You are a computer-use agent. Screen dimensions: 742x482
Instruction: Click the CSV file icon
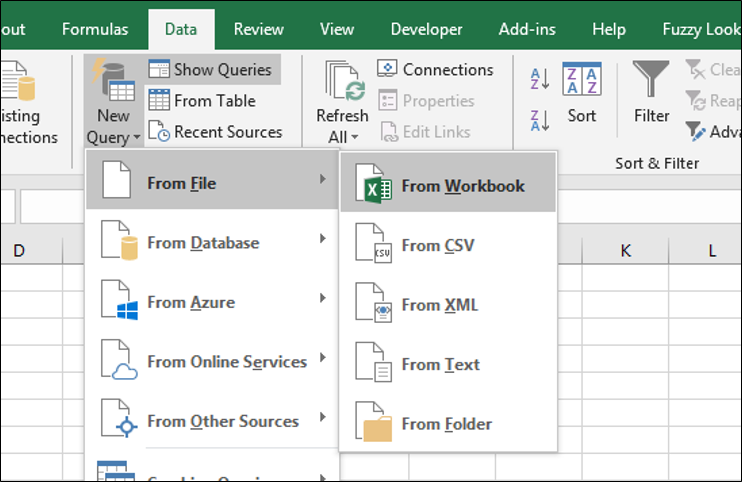(x=373, y=244)
